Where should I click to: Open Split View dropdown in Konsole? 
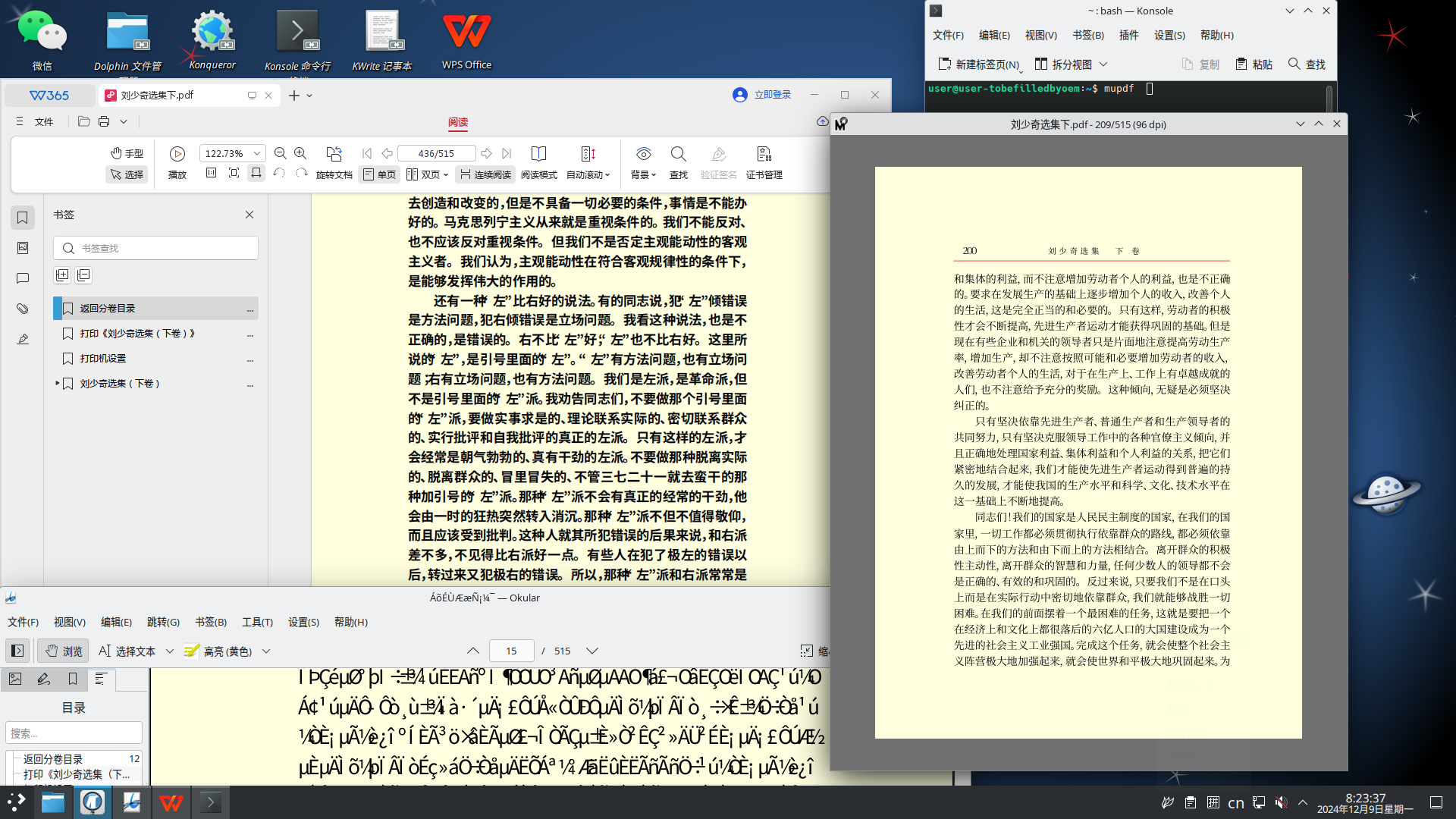point(1103,64)
